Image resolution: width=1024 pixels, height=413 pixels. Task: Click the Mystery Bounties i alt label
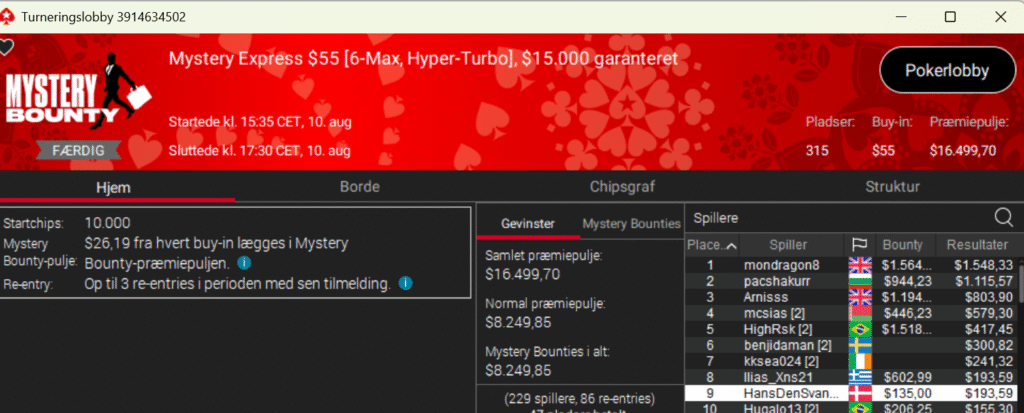click(547, 352)
